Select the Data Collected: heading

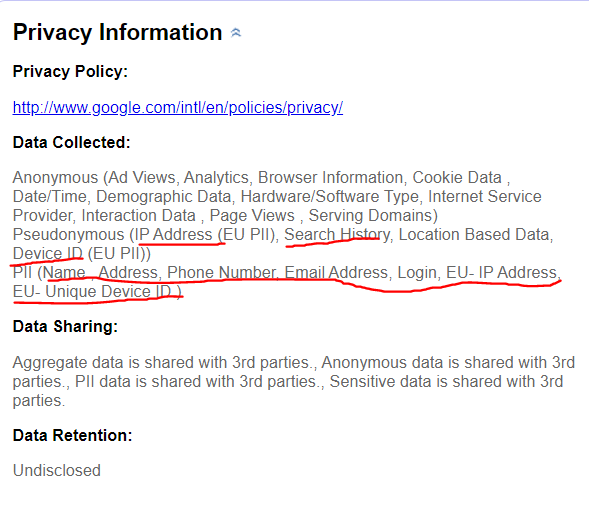(x=71, y=143)
